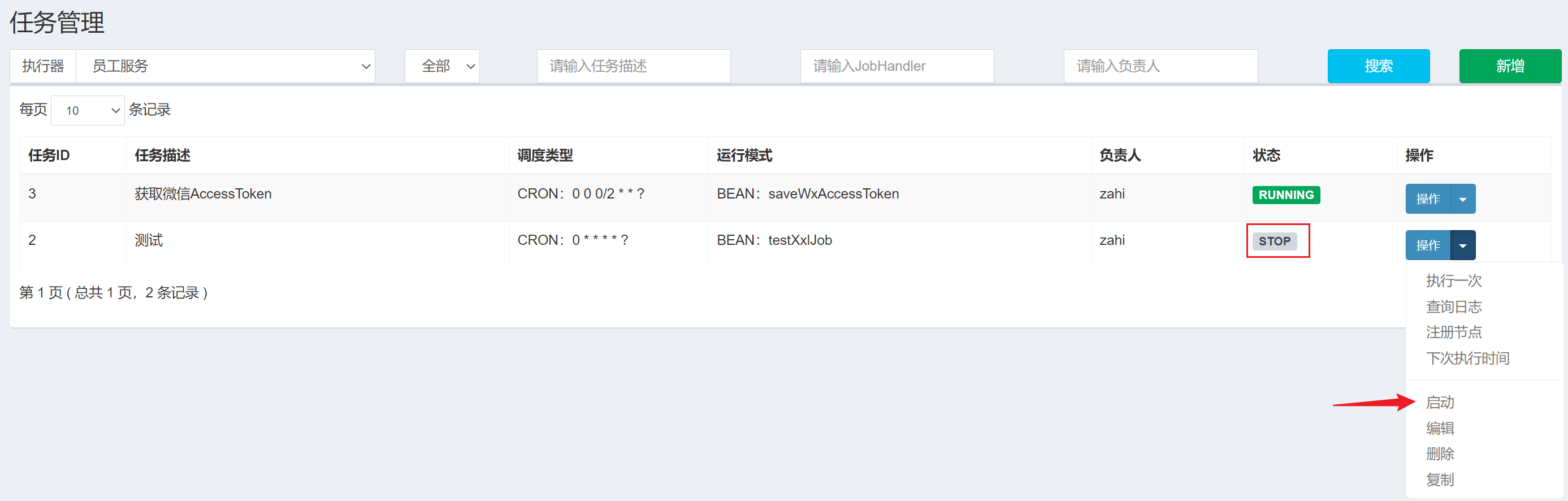Click the green 新增 button
1568x501 pixels.
click(x=1510, y=66)
